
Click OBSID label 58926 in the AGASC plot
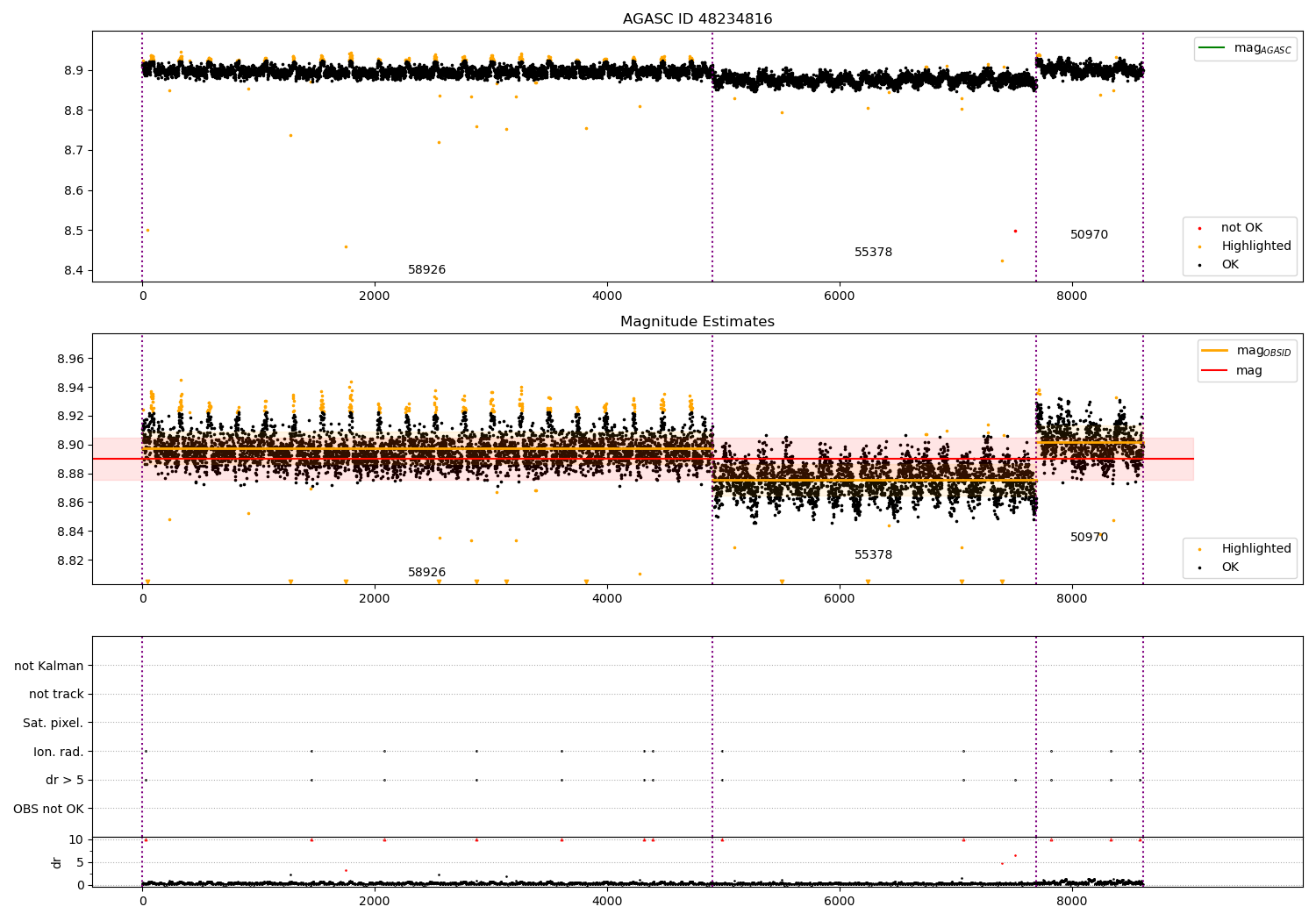coord(426,269)
